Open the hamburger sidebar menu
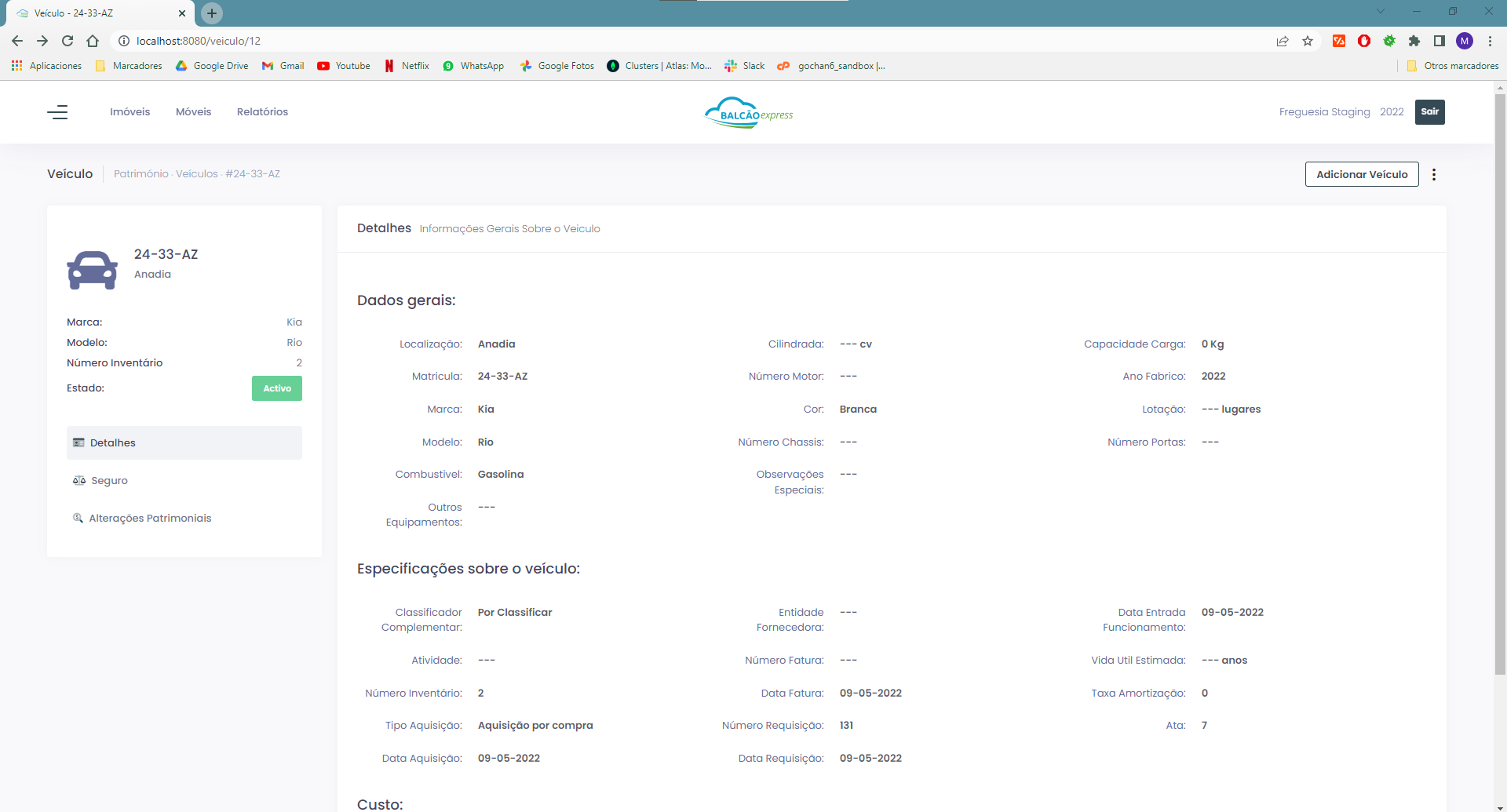The height and width of the screenshot is (812, 1507). 57,112
